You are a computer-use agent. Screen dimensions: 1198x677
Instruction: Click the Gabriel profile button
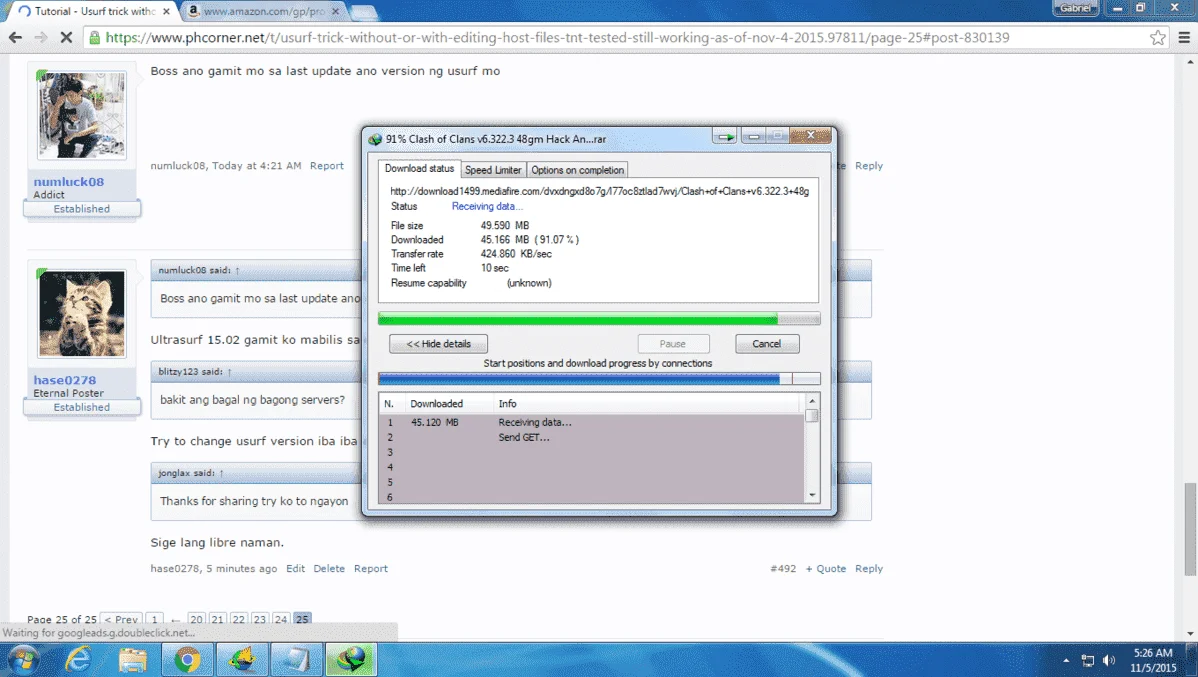coord(1075,8)
